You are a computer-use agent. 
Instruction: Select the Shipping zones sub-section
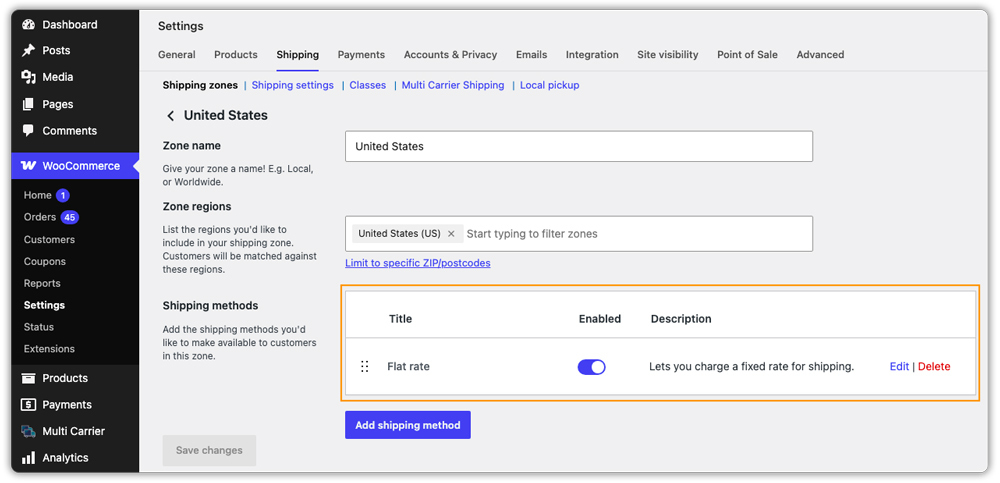[200, 85]
